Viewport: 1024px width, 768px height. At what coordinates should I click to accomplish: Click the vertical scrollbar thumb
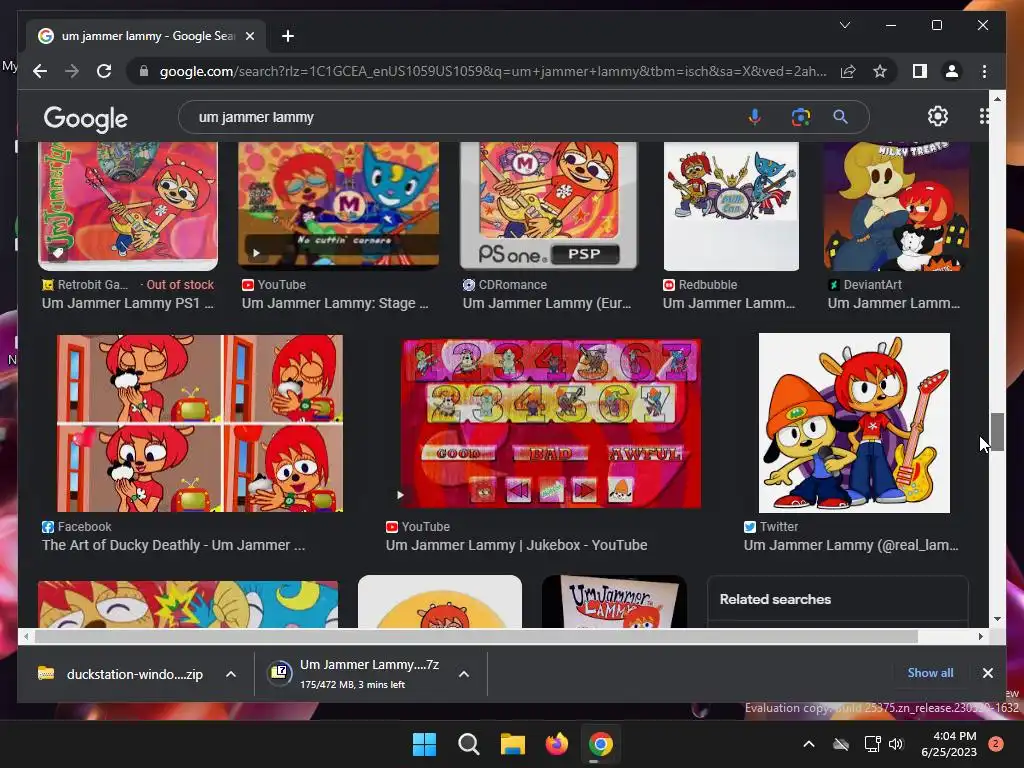point(997,432)
